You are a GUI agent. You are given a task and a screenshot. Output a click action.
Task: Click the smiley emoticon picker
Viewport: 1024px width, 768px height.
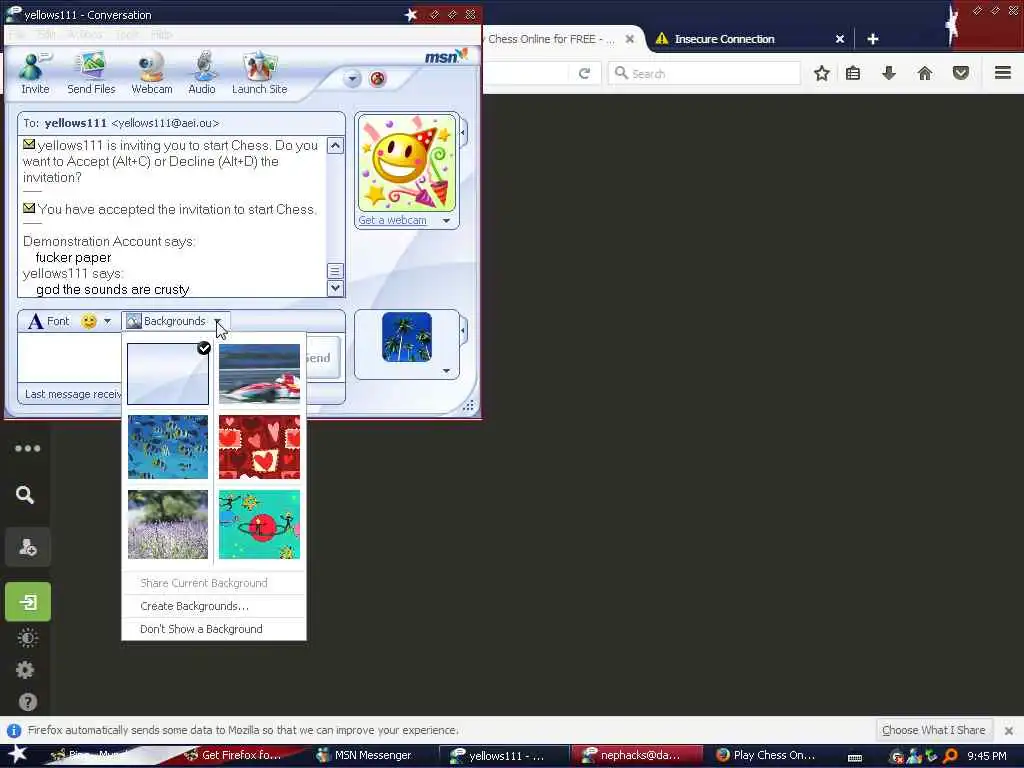(89, 321)
